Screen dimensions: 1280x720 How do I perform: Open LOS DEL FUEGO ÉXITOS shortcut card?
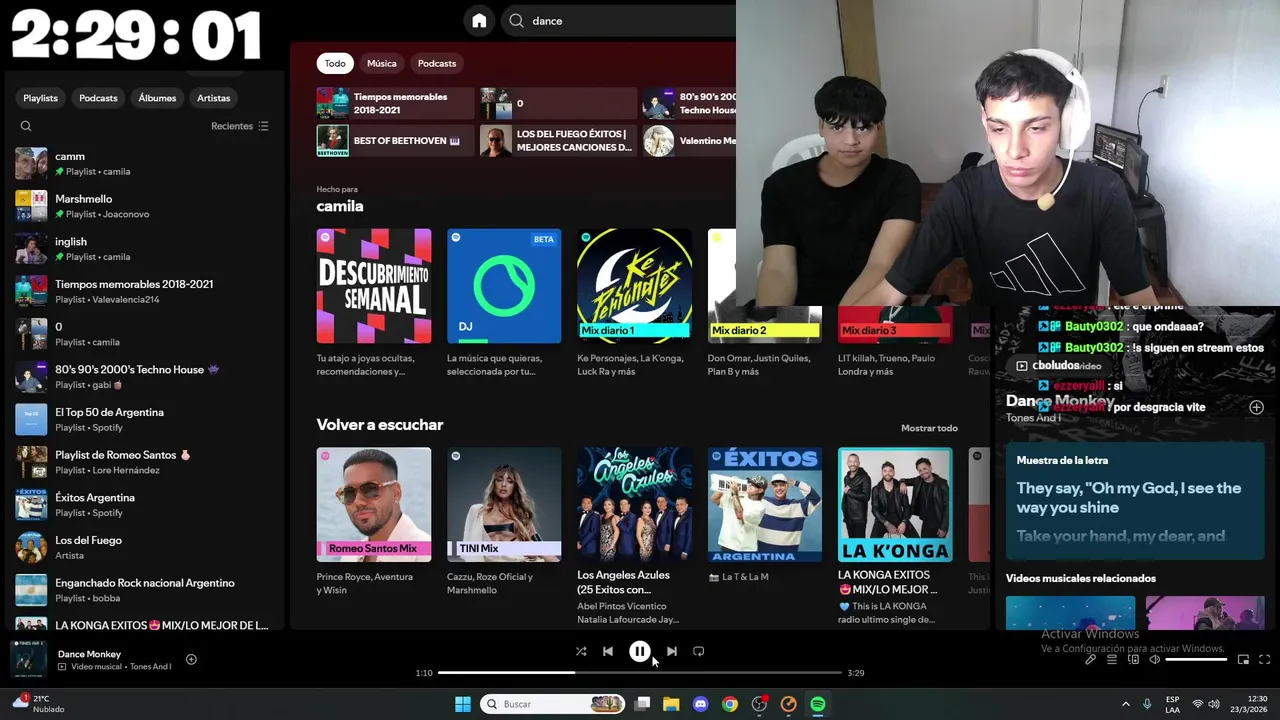click(x=558, y=141)
